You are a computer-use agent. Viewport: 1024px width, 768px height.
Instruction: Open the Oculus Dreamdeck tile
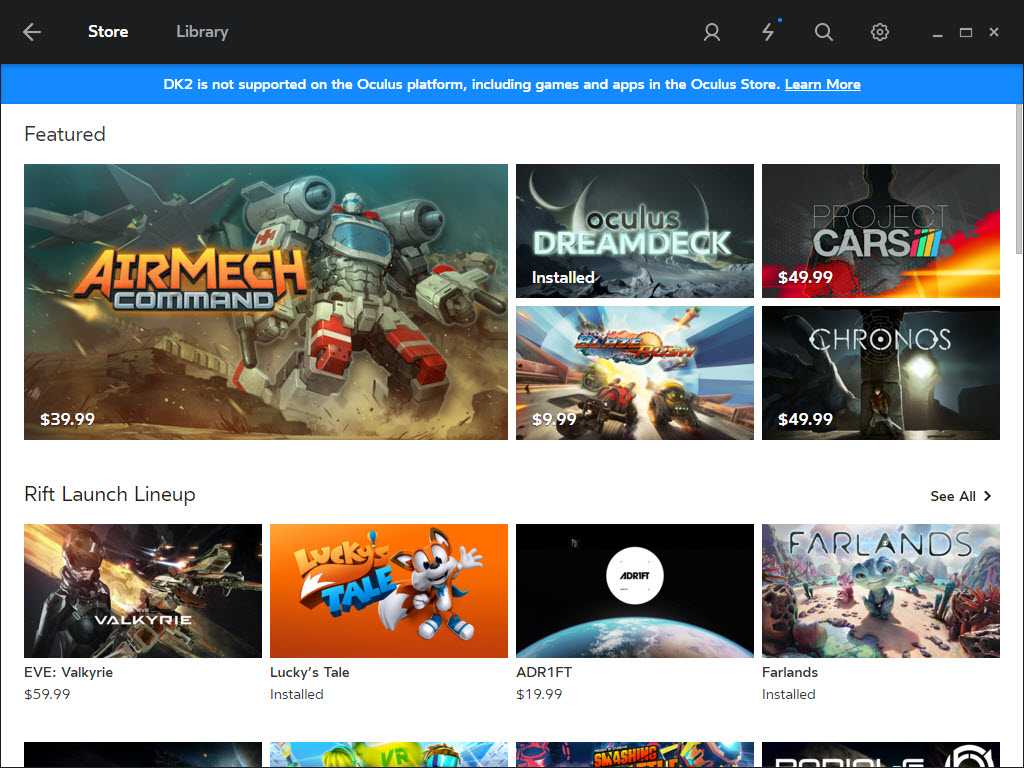634,231
